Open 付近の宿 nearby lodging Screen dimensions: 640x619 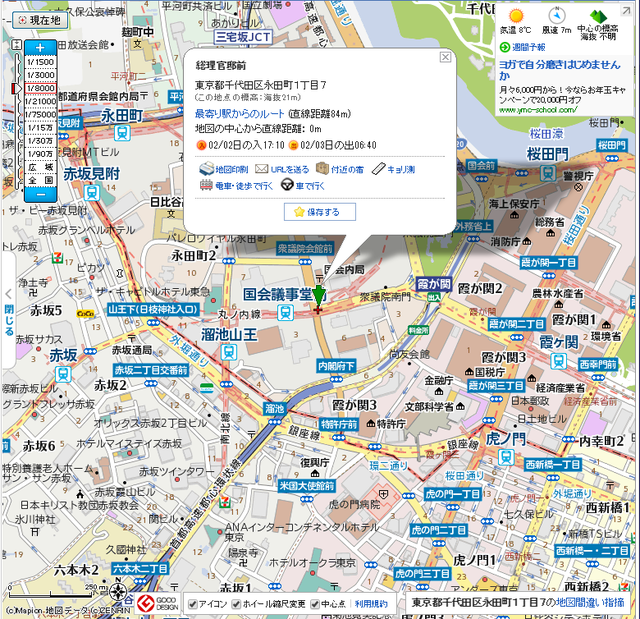(340, 169)
